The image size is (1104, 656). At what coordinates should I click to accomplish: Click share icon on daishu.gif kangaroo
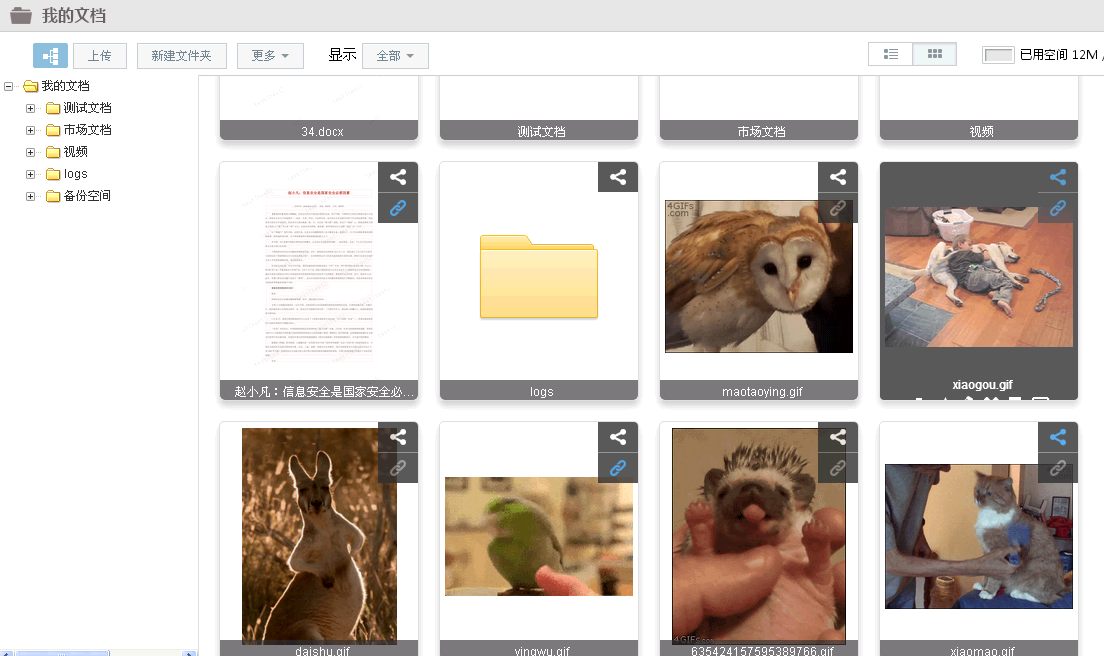(398, 437)
